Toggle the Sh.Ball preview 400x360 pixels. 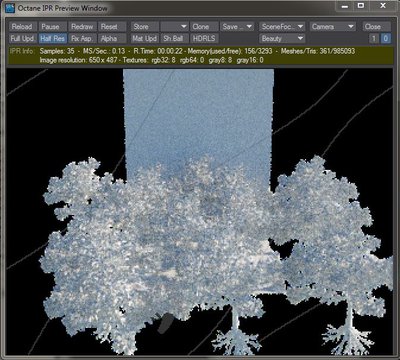click(x=174, y=38)
